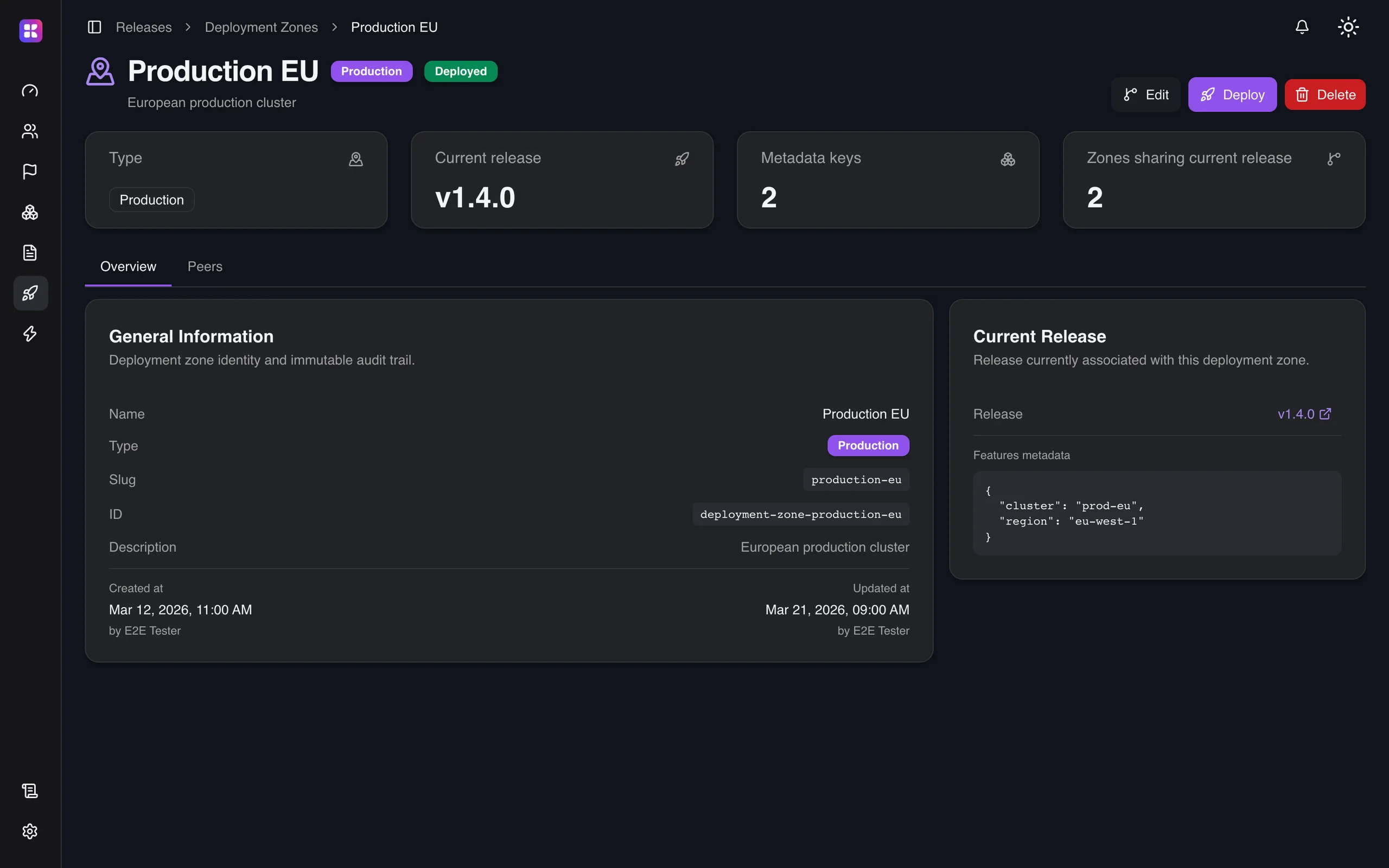Click the Mar 21, 2026, 09:00 AM timestamp
Viewport: 1389px width, 868px height.
click(x=837, y=610)
